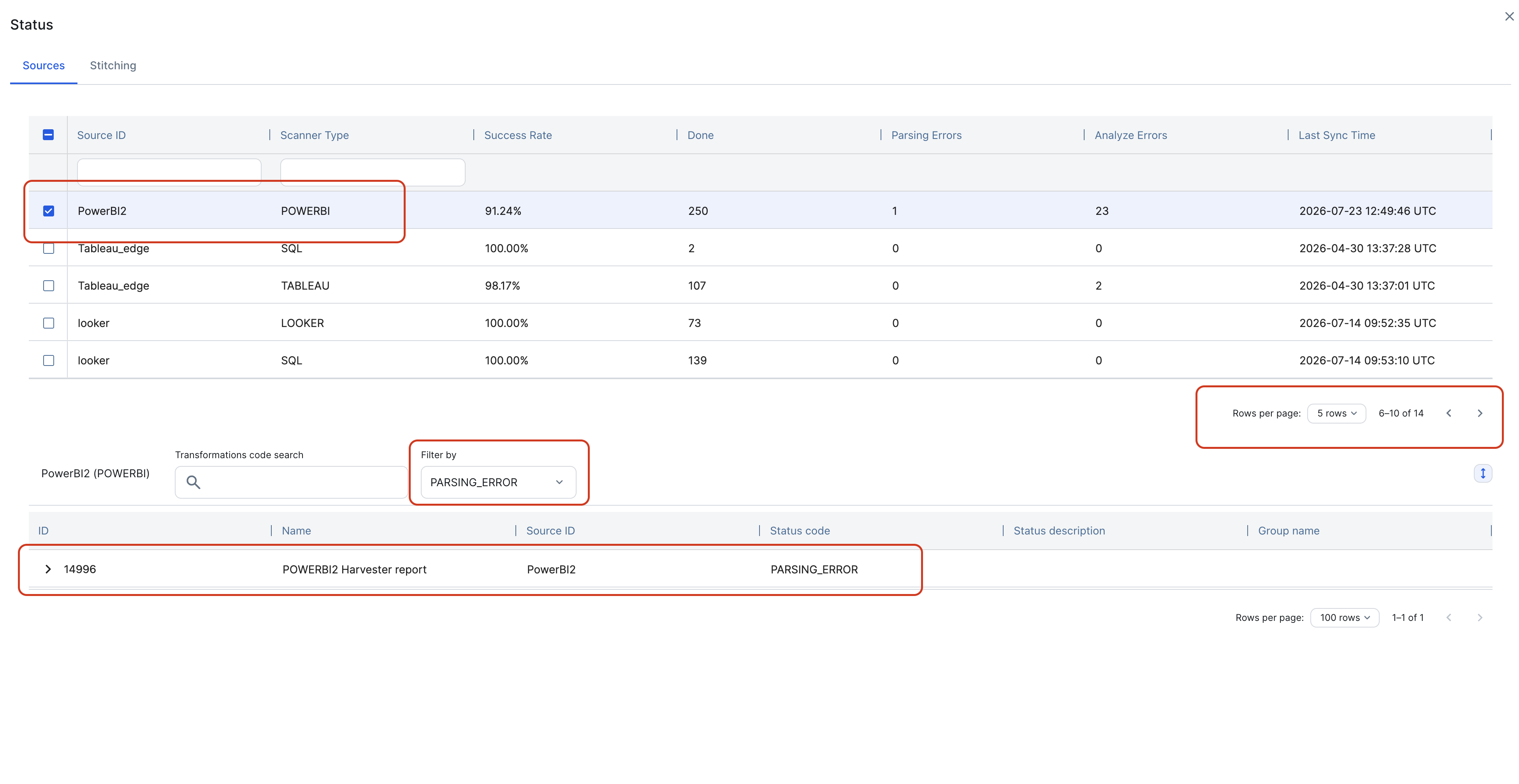Sort by Group name column header
This screenshot has width=1519, height=784.
[1289, 531]
